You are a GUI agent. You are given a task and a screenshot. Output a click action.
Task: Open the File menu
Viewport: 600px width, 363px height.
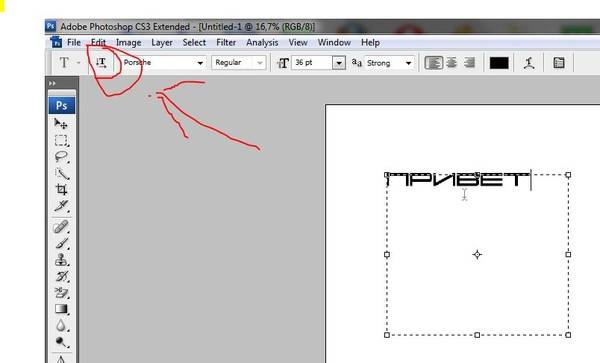(x=74, y=42)
